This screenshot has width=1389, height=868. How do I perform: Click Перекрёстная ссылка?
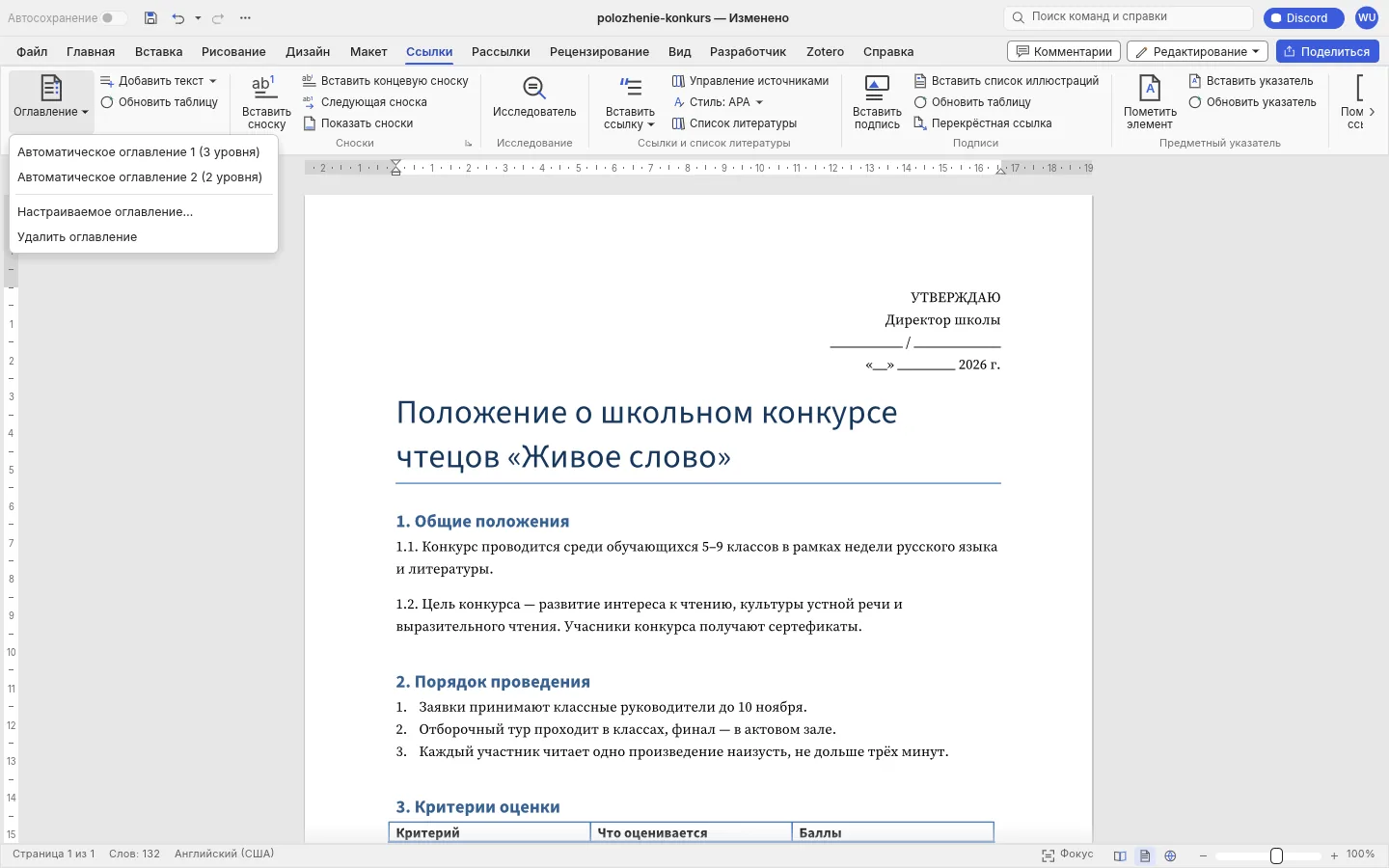(982, 123)
